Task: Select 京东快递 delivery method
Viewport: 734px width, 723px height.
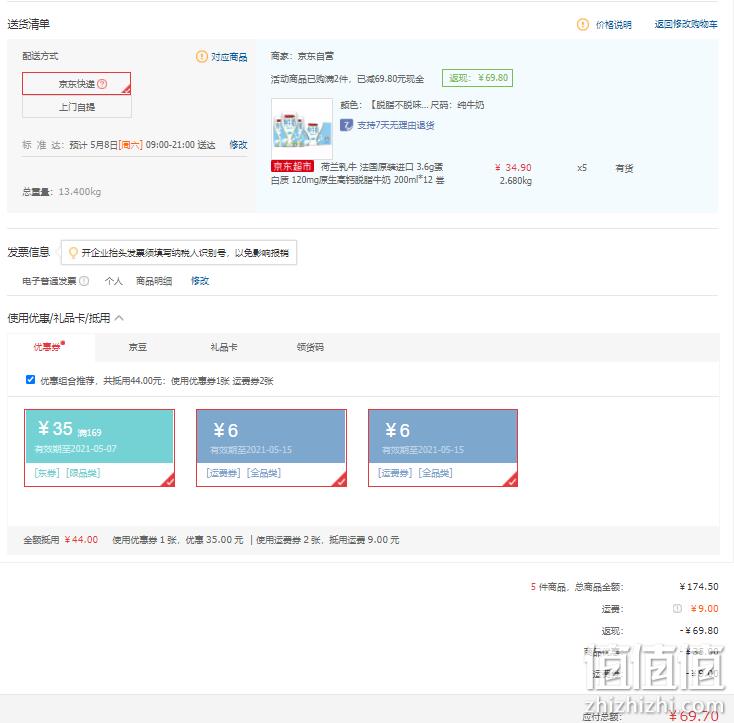Action: 77,84
